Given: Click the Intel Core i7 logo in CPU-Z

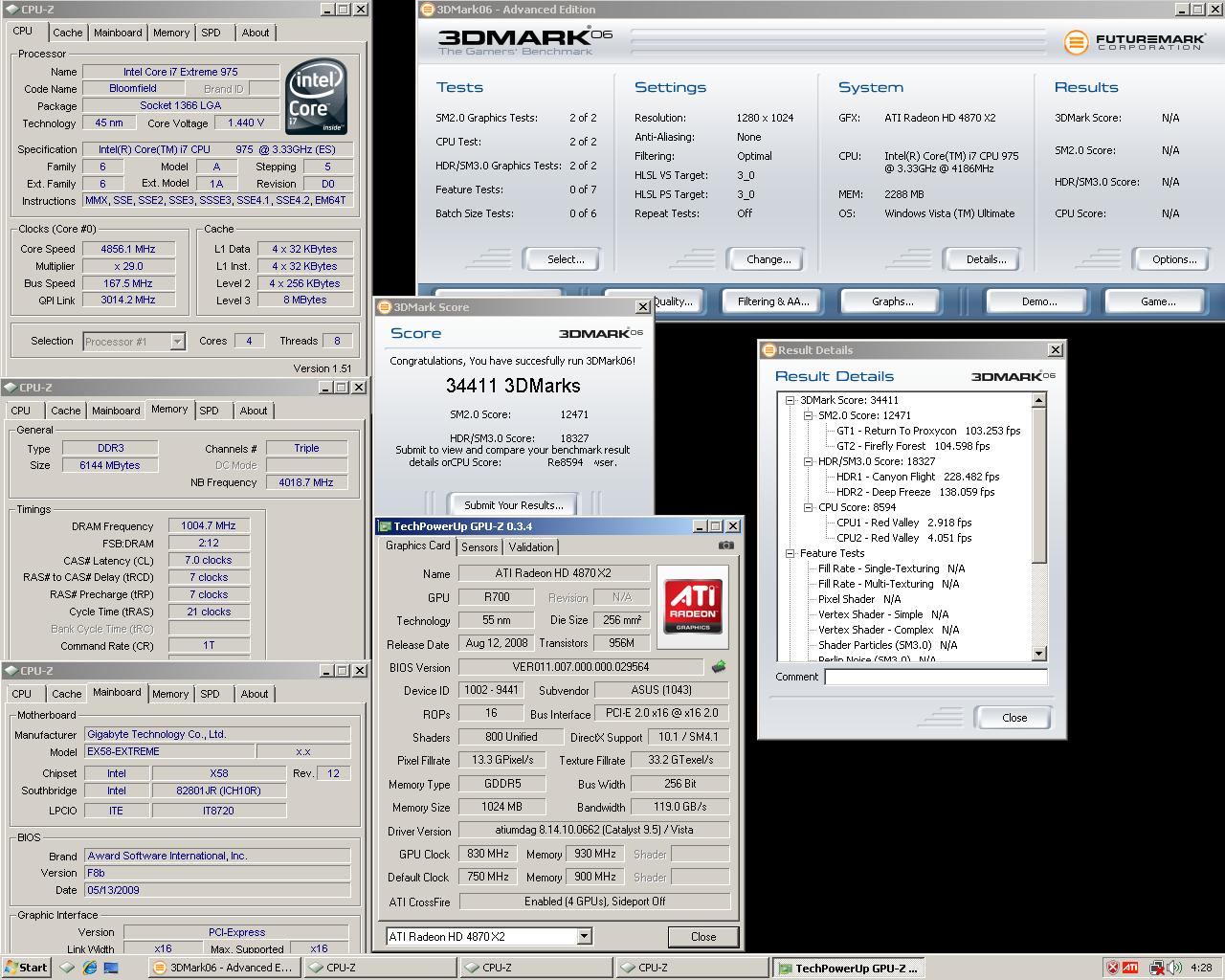Looking at the screenshot, I should pos(316,99).
